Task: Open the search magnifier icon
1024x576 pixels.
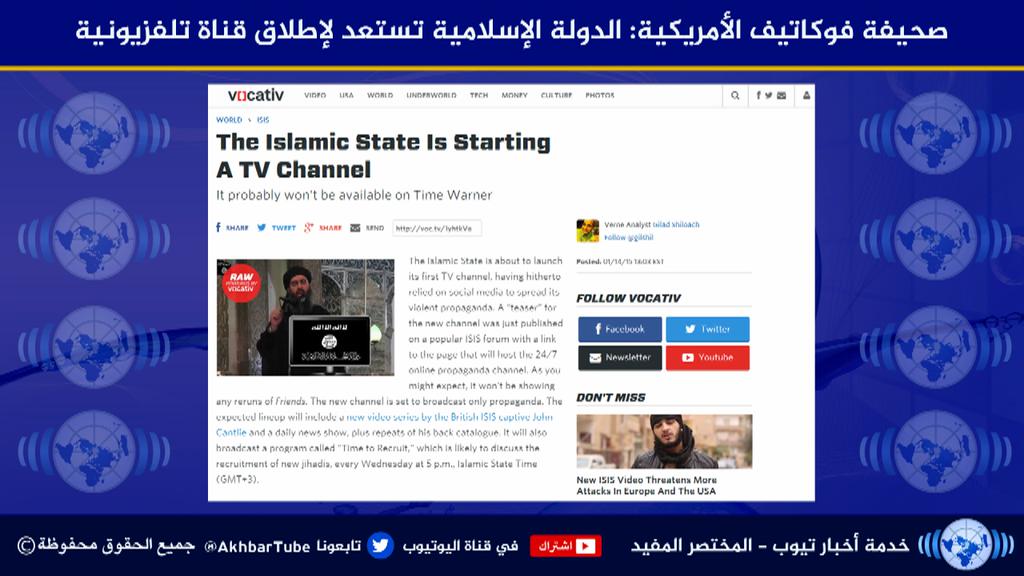Action: (x=735, y=95)
